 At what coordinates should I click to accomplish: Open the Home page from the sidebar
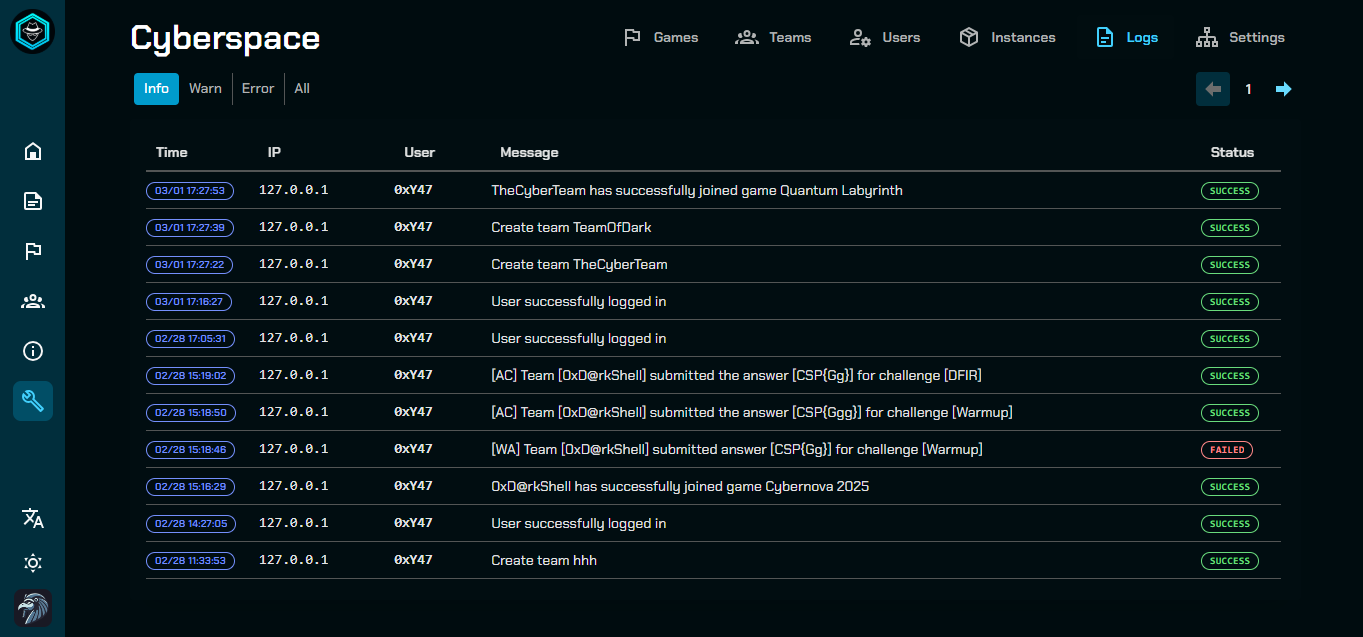[x=32, y=151]
